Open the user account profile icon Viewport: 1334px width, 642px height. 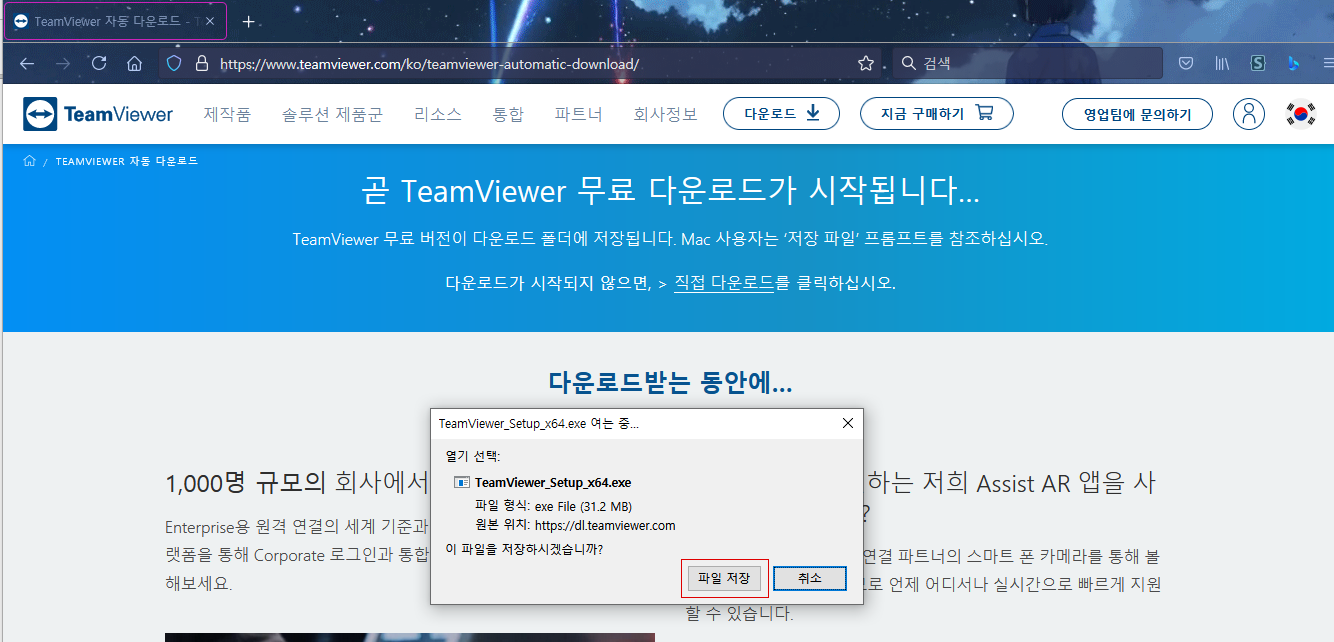[1248, 114]
